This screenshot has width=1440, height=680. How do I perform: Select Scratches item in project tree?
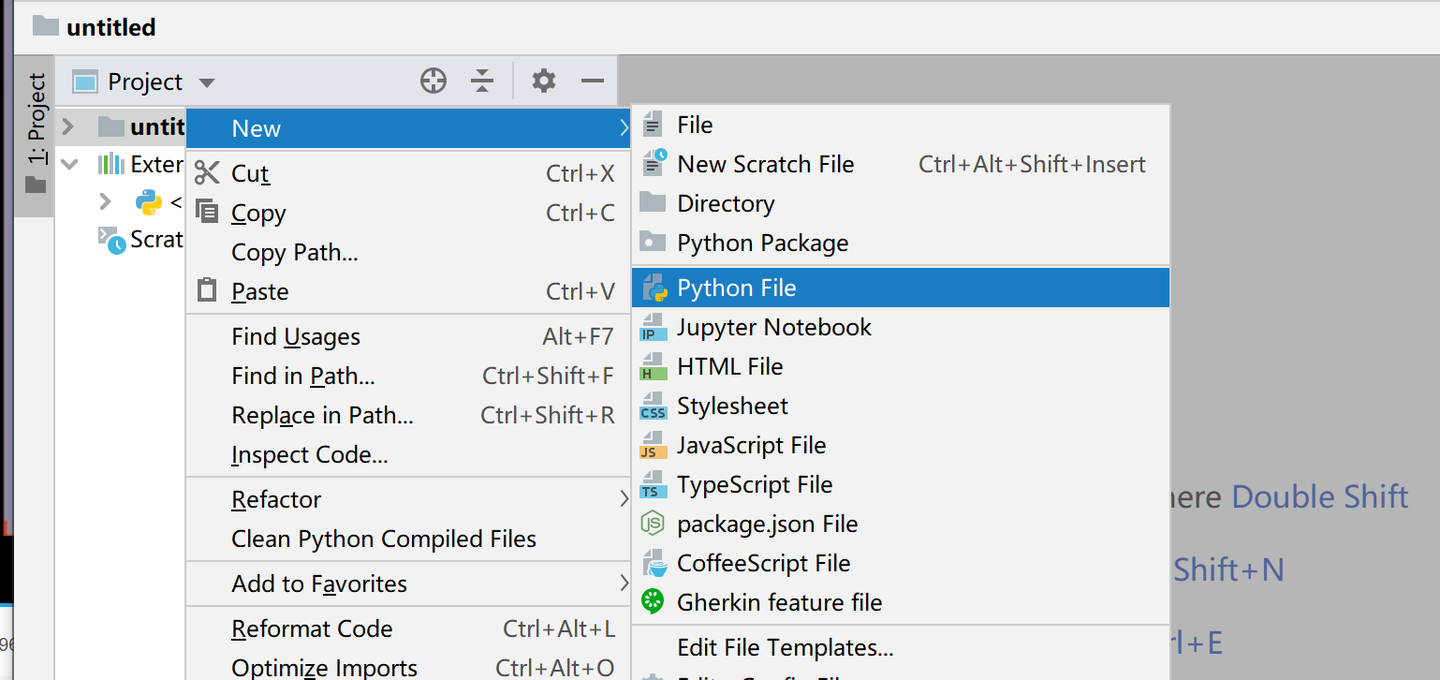(155, 240)
